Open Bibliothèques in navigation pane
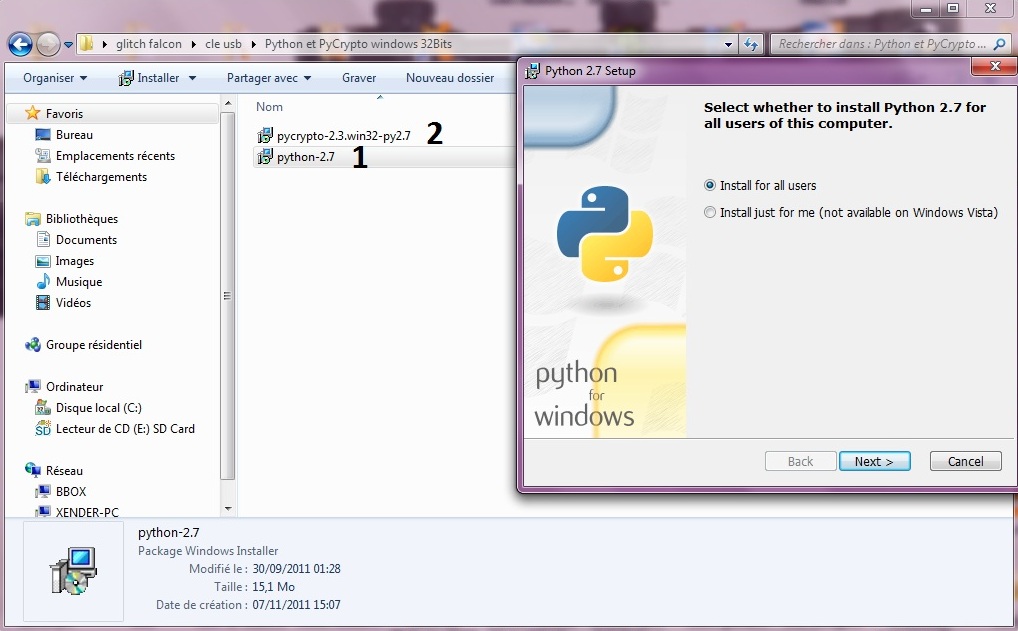 coord(82,219)
